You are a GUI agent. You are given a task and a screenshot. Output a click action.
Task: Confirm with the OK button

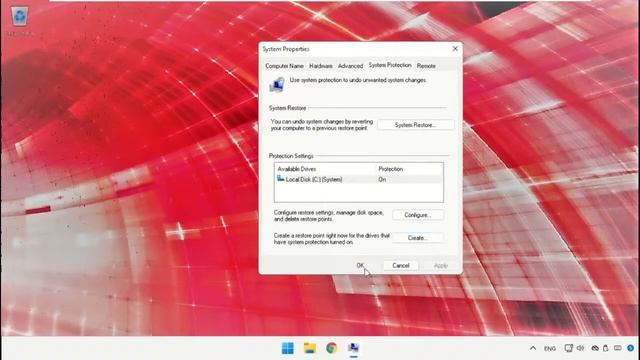coord(360,266)
